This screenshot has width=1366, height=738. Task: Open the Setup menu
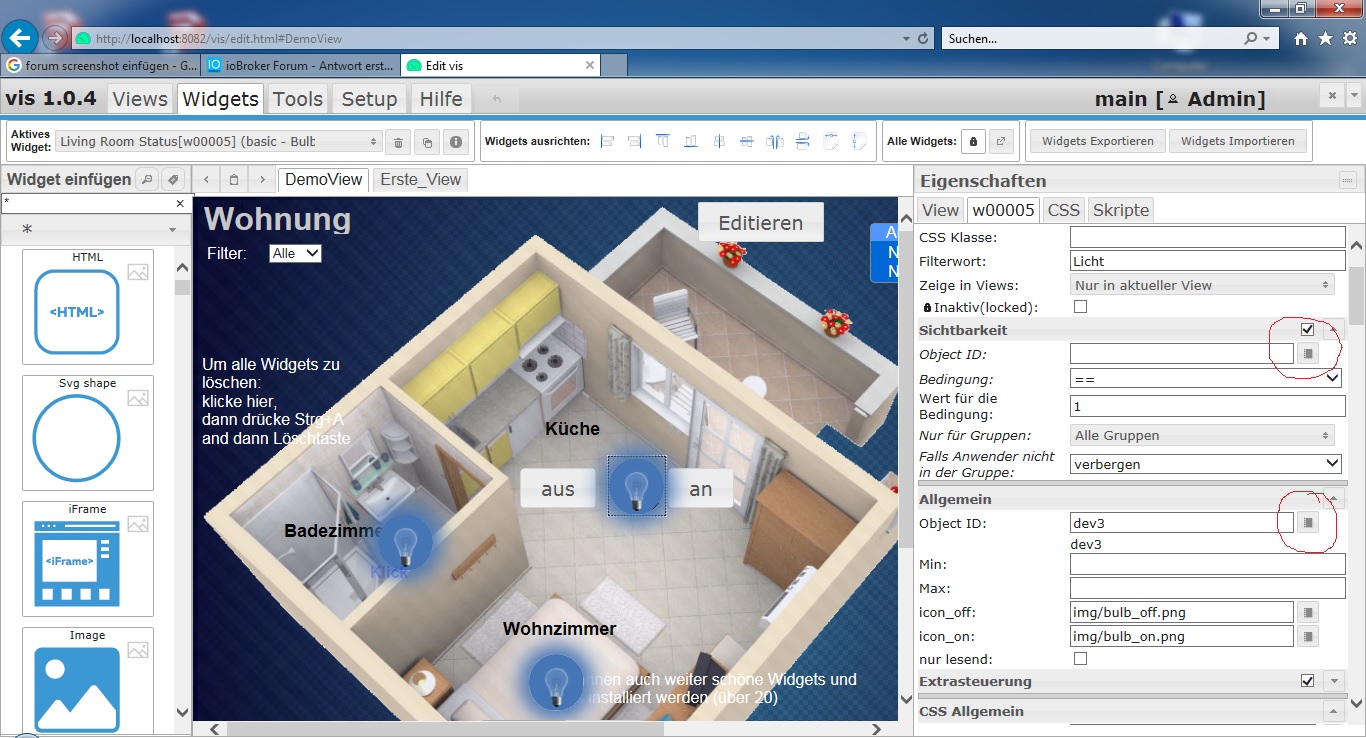369,99
